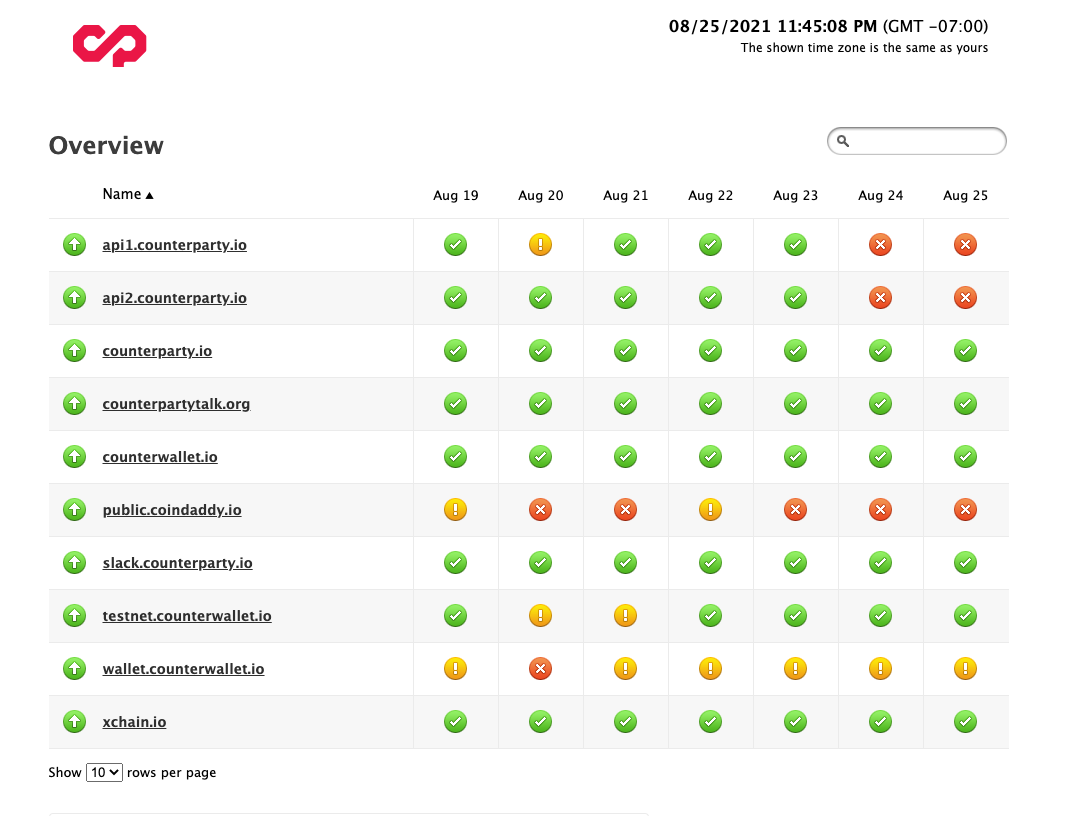
Task: Open the testnet.counterwallet.io link
Action: tap(187, 616)
